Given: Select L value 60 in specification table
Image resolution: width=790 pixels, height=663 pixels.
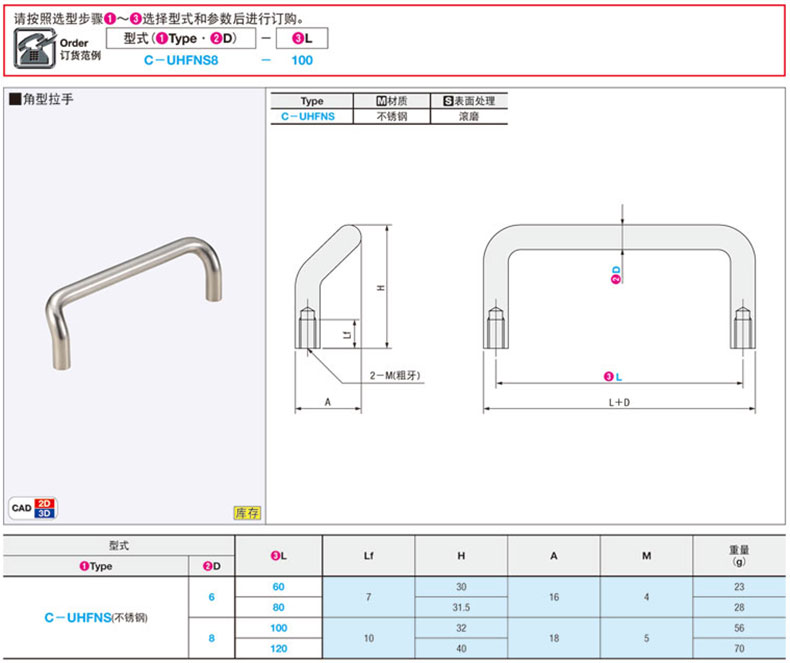Looking at the screenshot, I should 278,587.
